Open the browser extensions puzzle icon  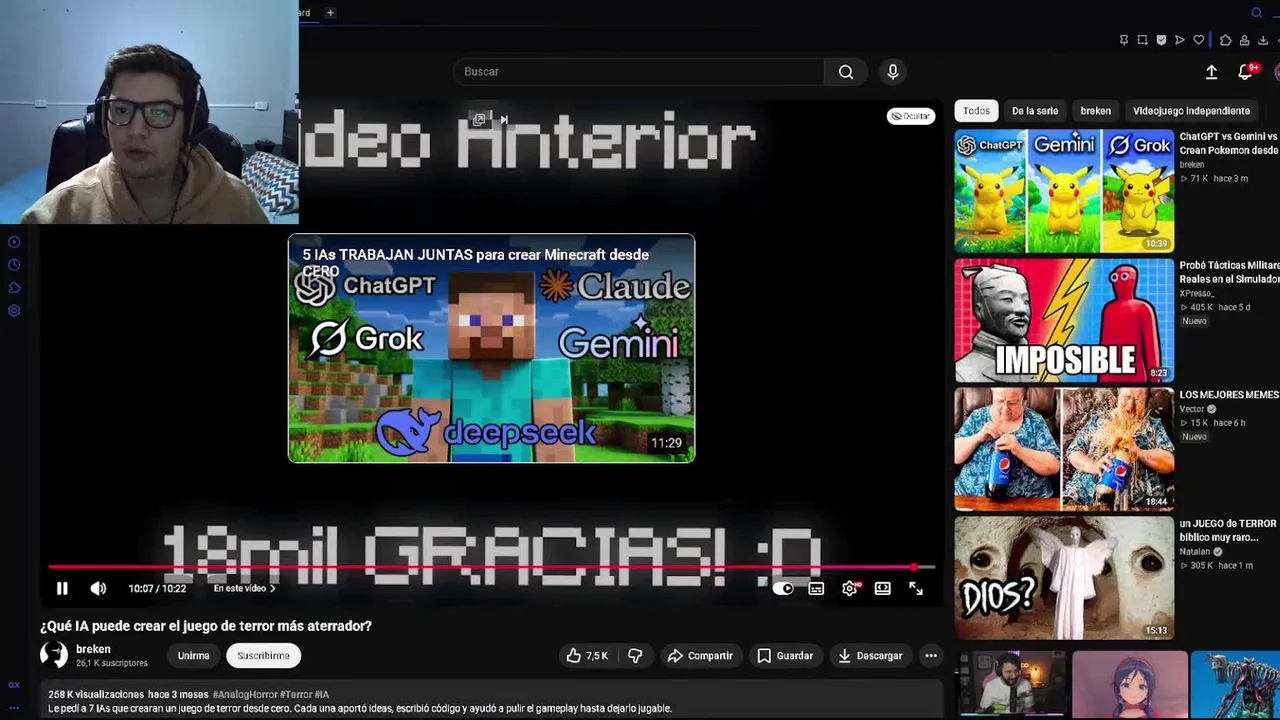tap(1226, 40)
